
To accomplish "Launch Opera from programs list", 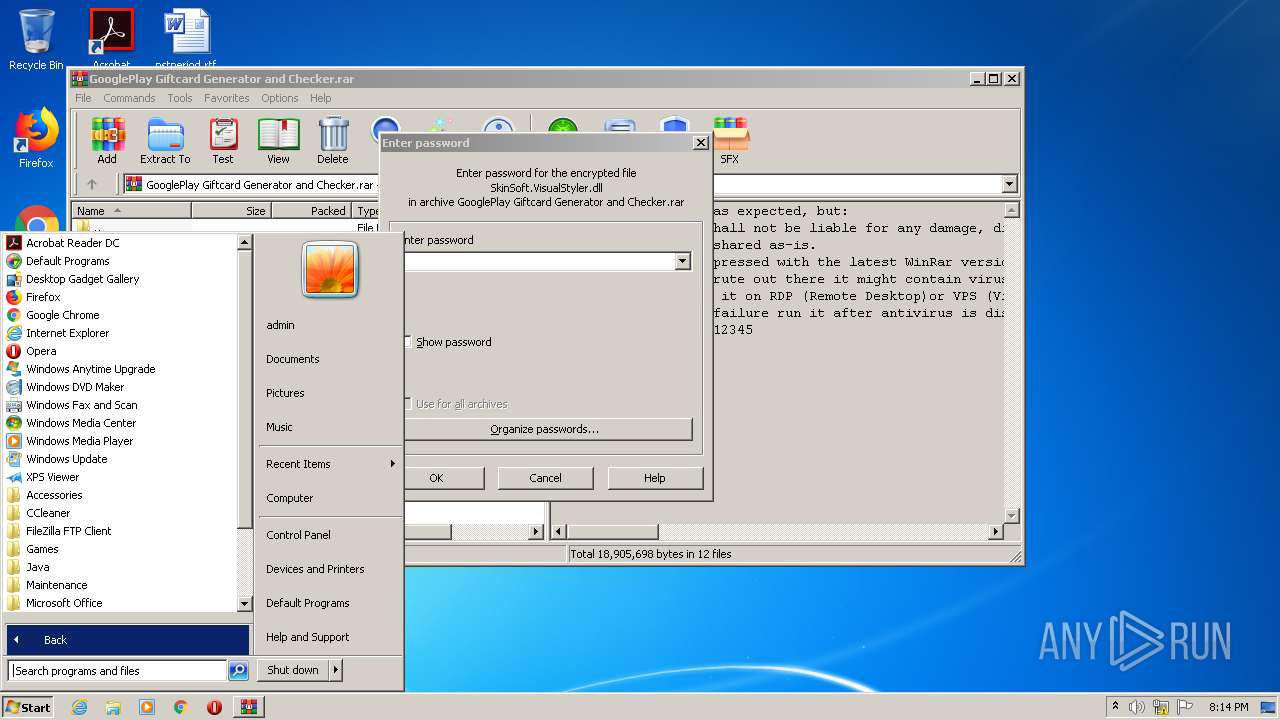I will click(x=41, y=351).
